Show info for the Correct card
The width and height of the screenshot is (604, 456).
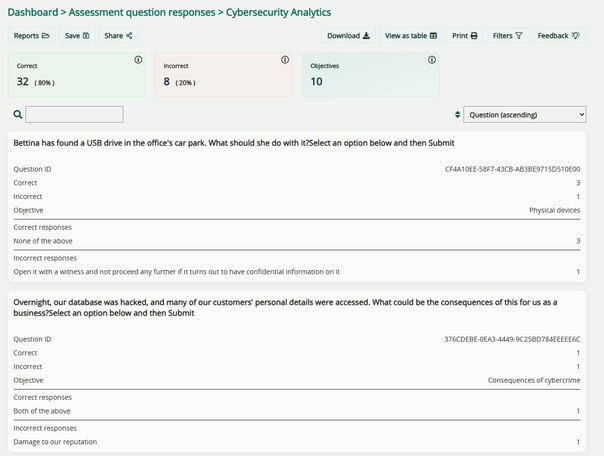[x=138, y=60]
